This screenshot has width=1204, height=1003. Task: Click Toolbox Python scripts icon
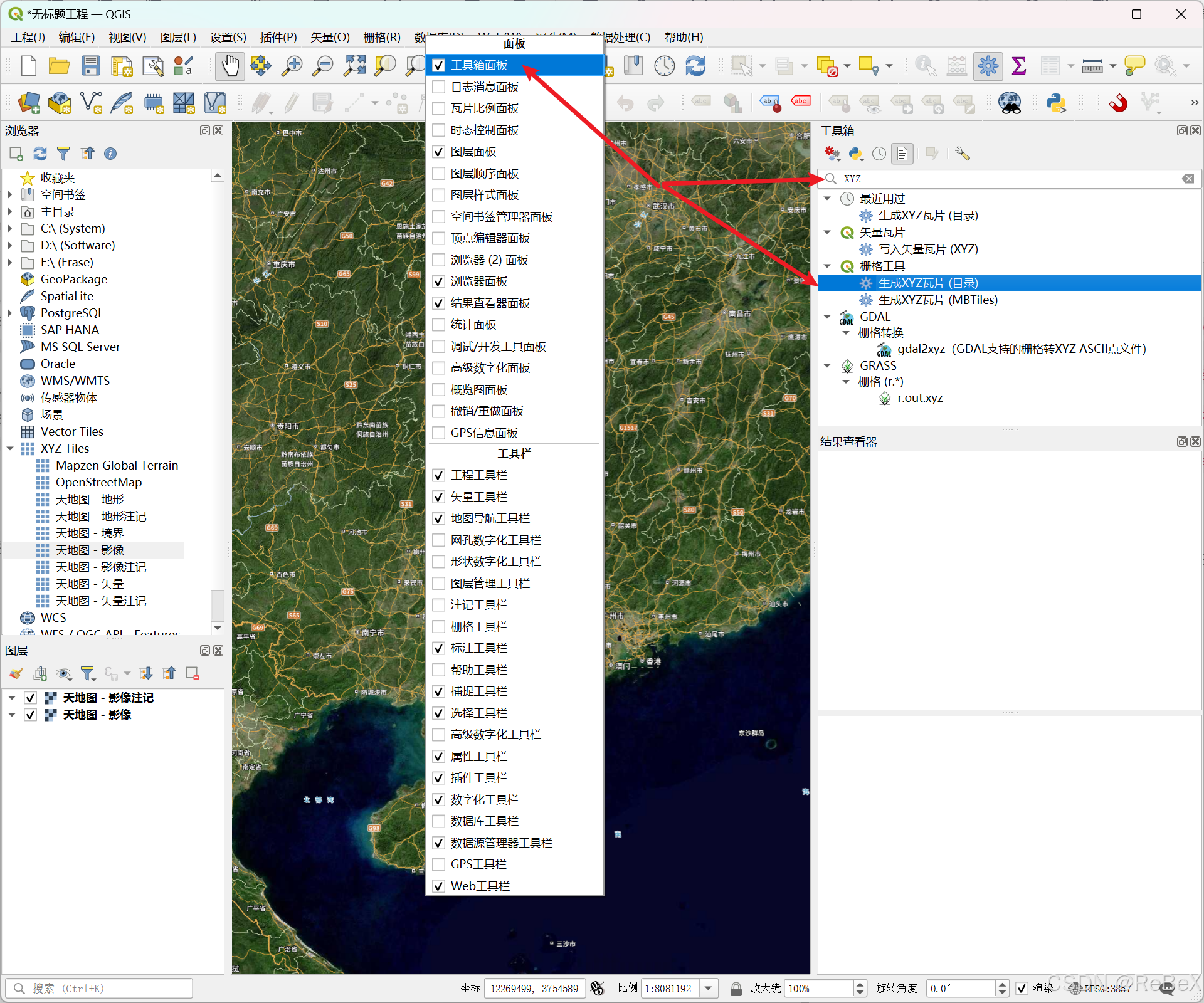click(856, 154)
